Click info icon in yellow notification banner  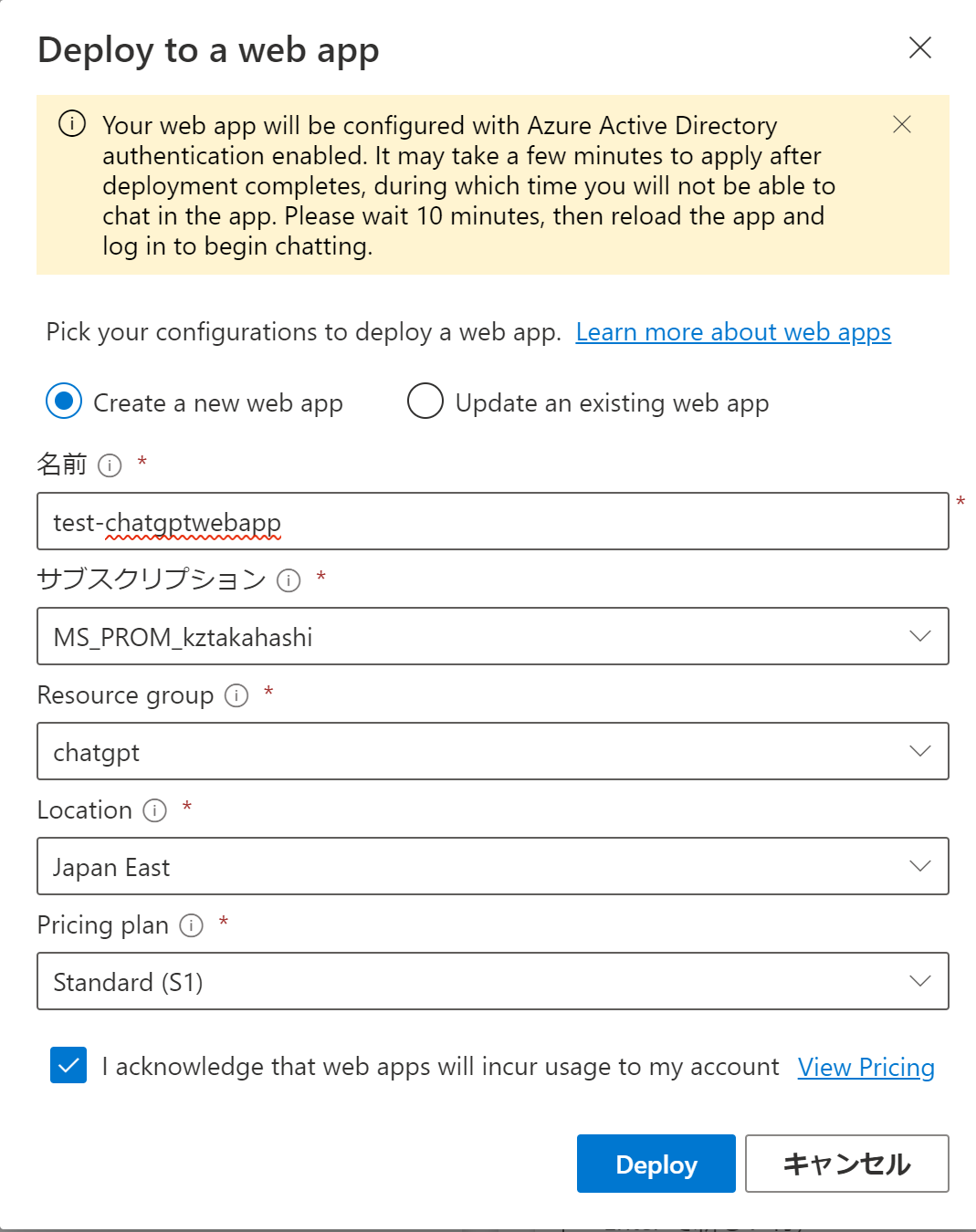click(x=72, y=123)
